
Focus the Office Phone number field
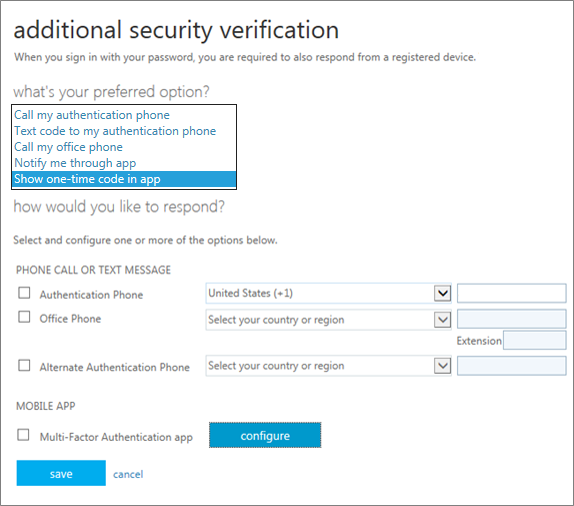(512, 319)
